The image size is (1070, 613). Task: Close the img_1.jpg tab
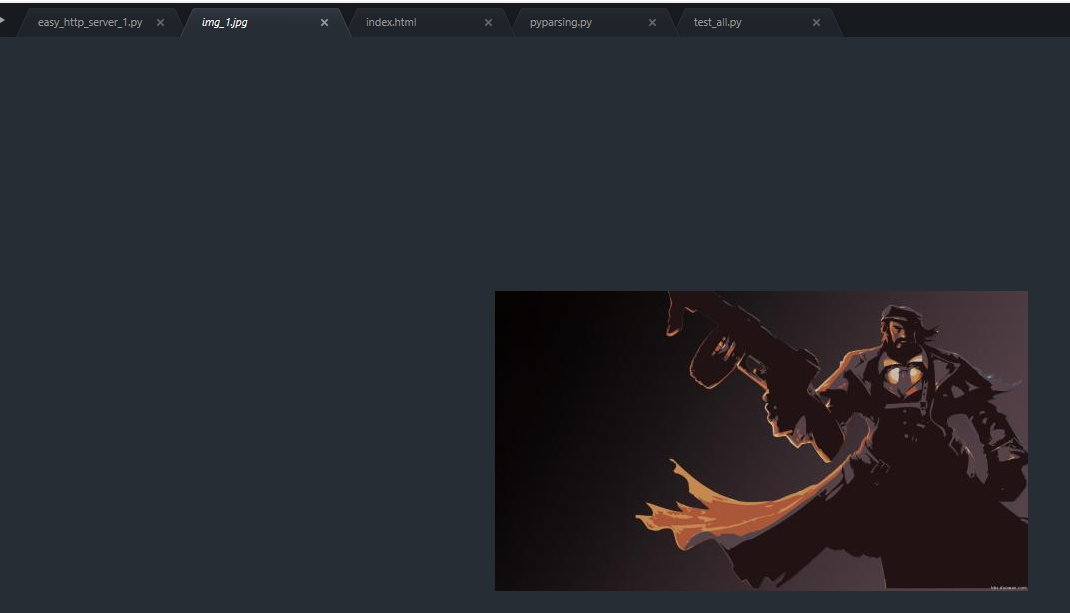click(324, 23)
